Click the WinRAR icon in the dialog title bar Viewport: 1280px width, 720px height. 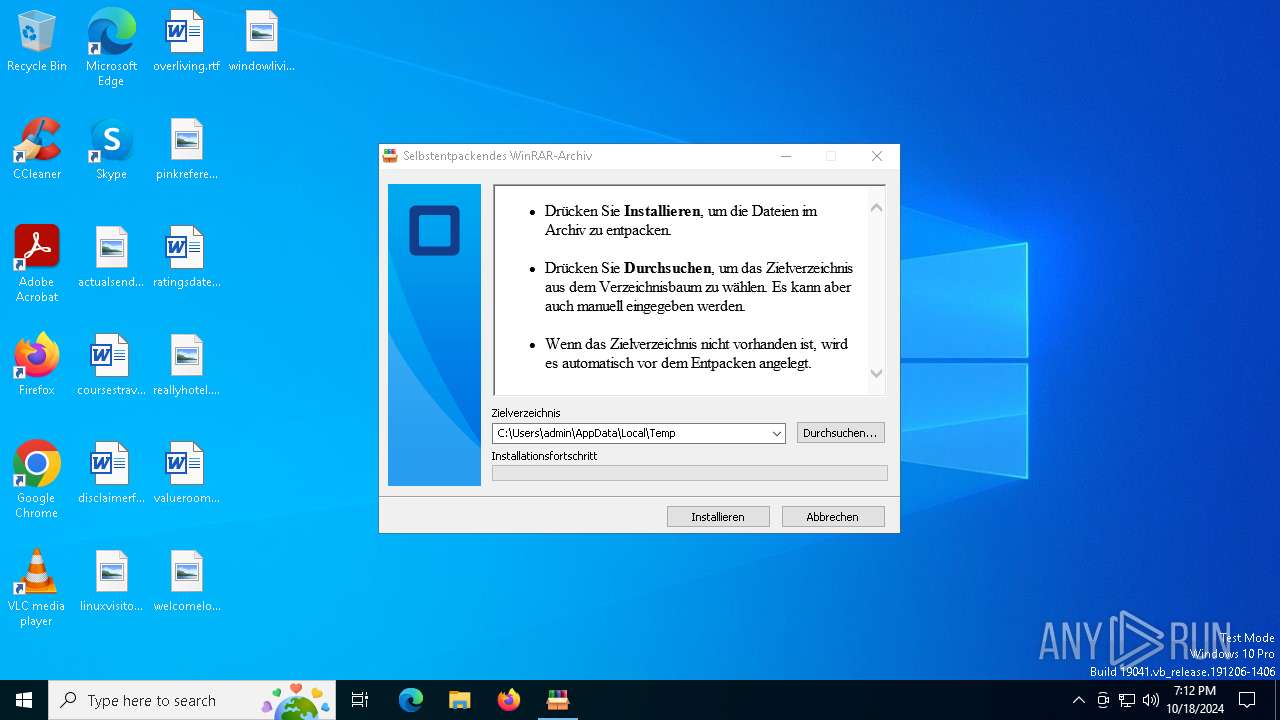[390, 156]
